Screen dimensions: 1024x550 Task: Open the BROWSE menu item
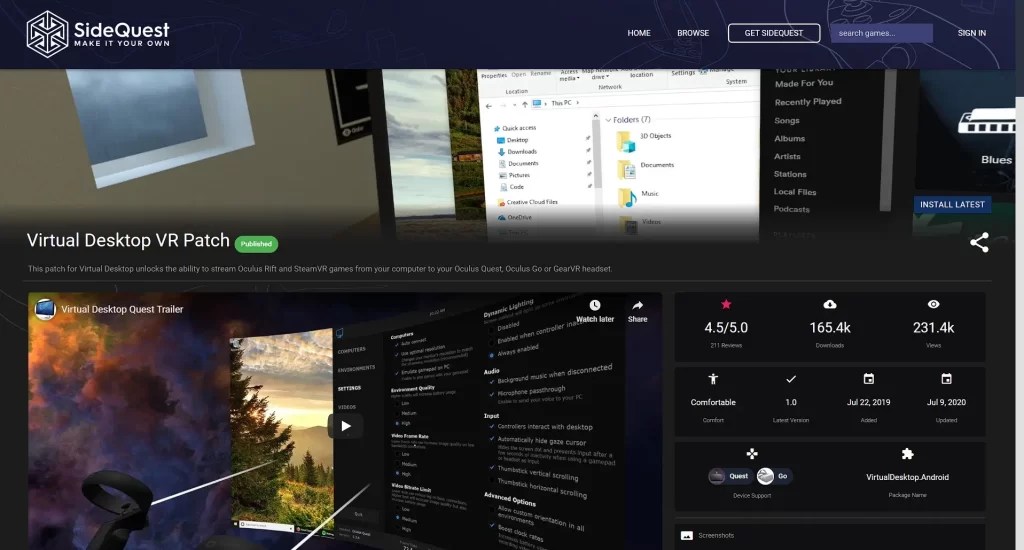point(693,33)
